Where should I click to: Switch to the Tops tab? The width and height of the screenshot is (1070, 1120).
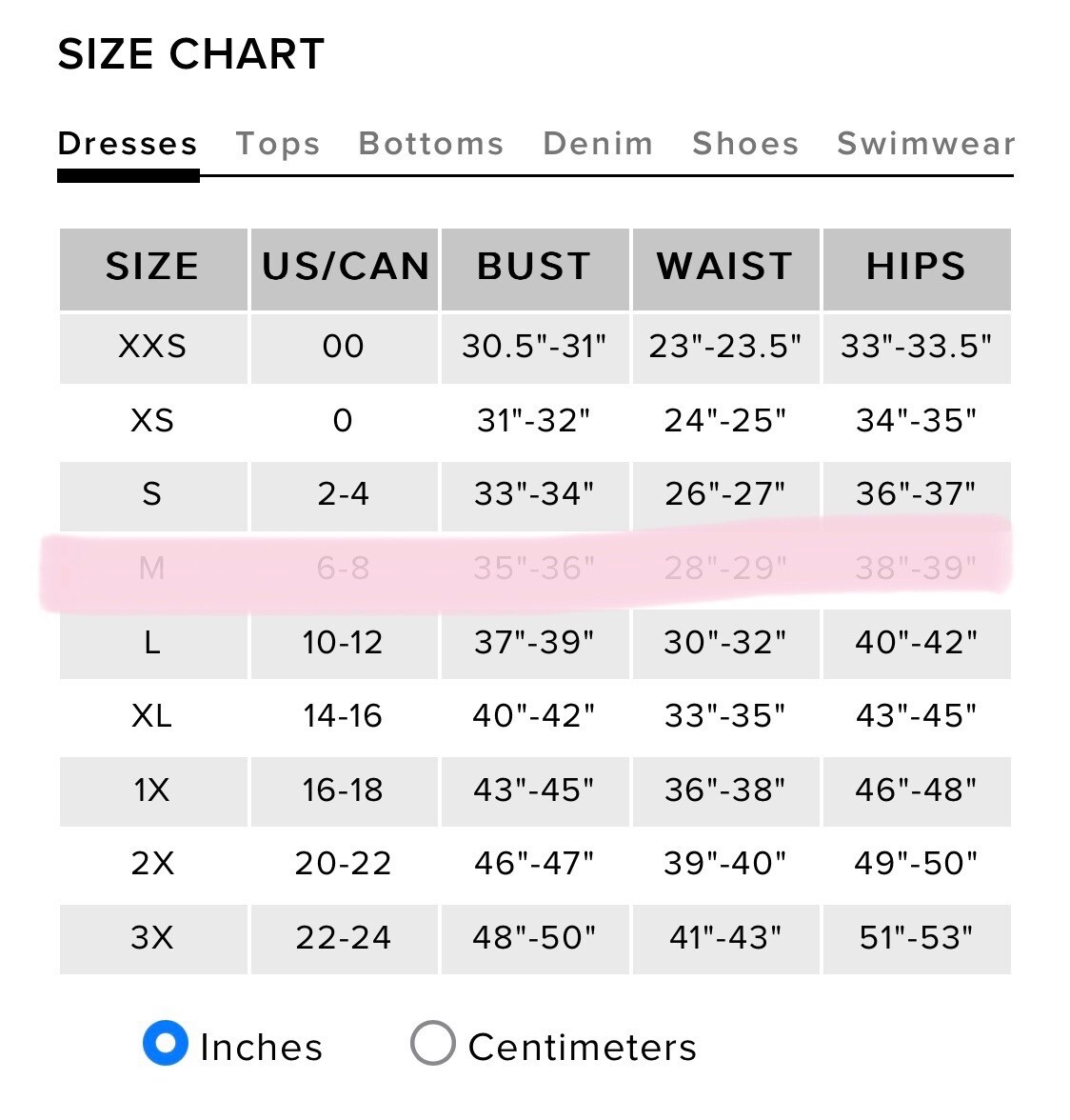(277, 144)
